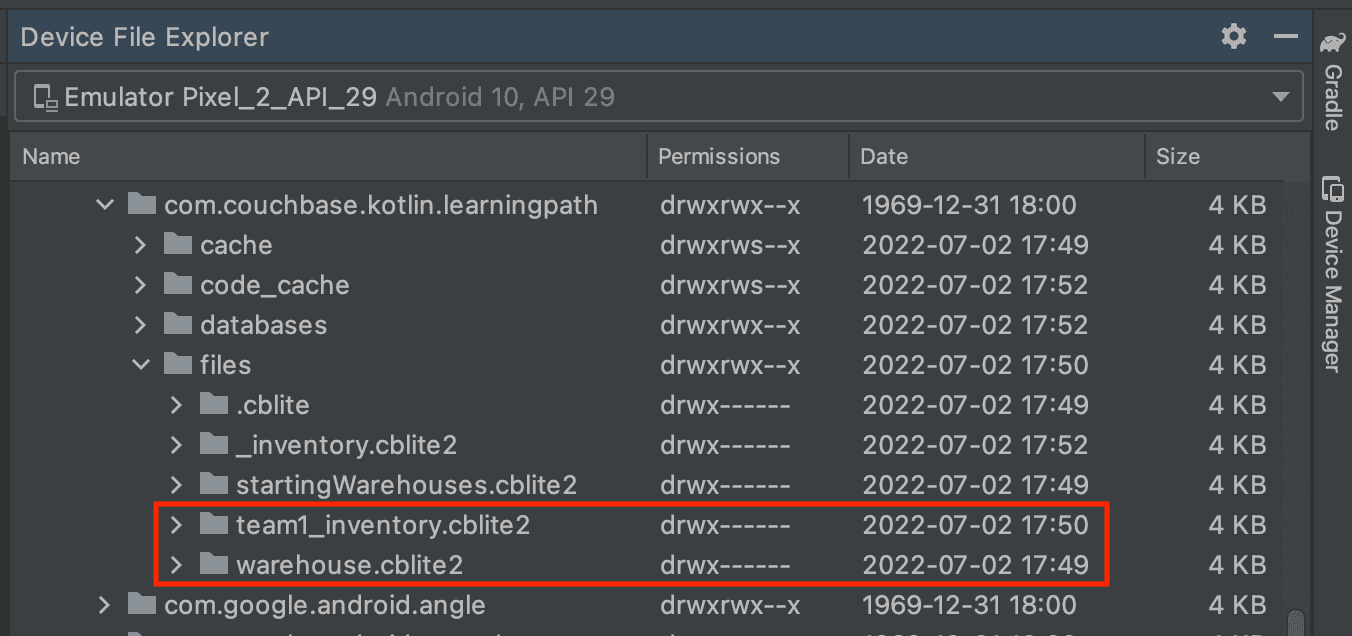Open the Device Manager tool window tab
Screen dimensions: 1352x636
pyautogui.click(x=1332, y=274)
